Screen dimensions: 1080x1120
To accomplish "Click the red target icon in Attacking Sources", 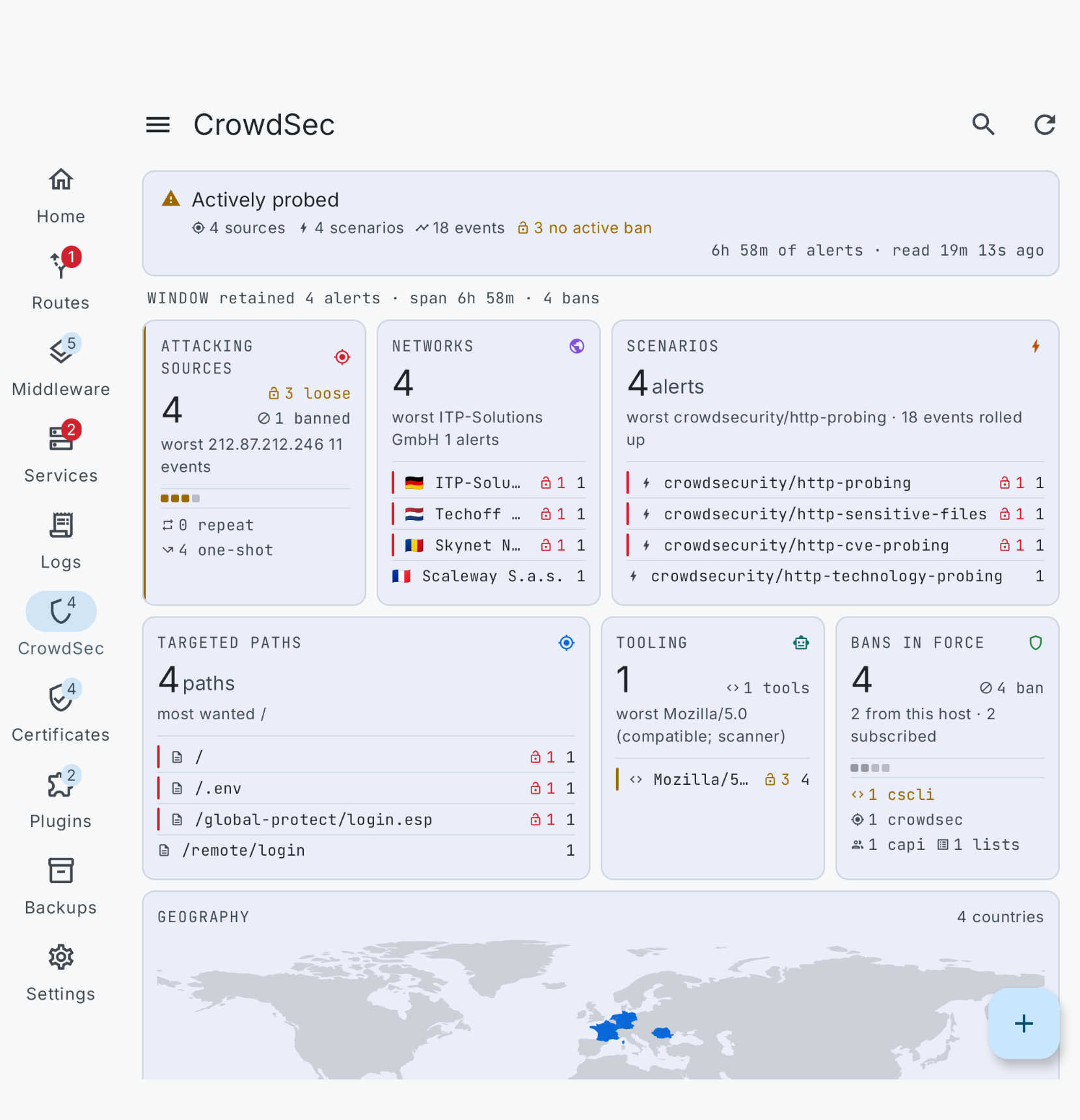I will pyautogui.click(x=342, y=357).
